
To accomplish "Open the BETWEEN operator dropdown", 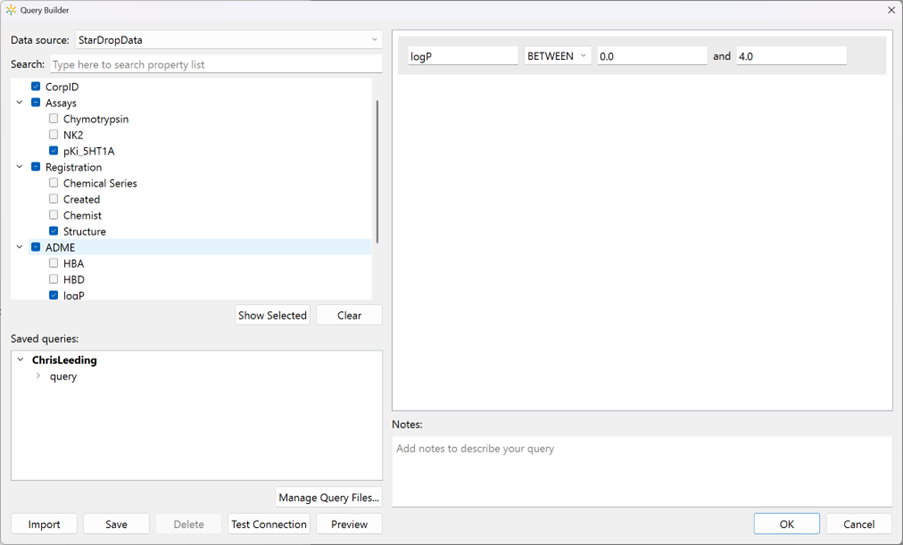I will (557, 56).
